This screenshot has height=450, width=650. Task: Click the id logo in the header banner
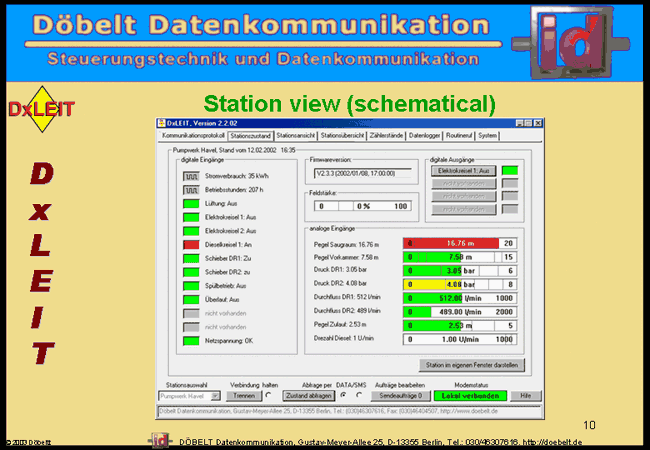tap(571, 43)
